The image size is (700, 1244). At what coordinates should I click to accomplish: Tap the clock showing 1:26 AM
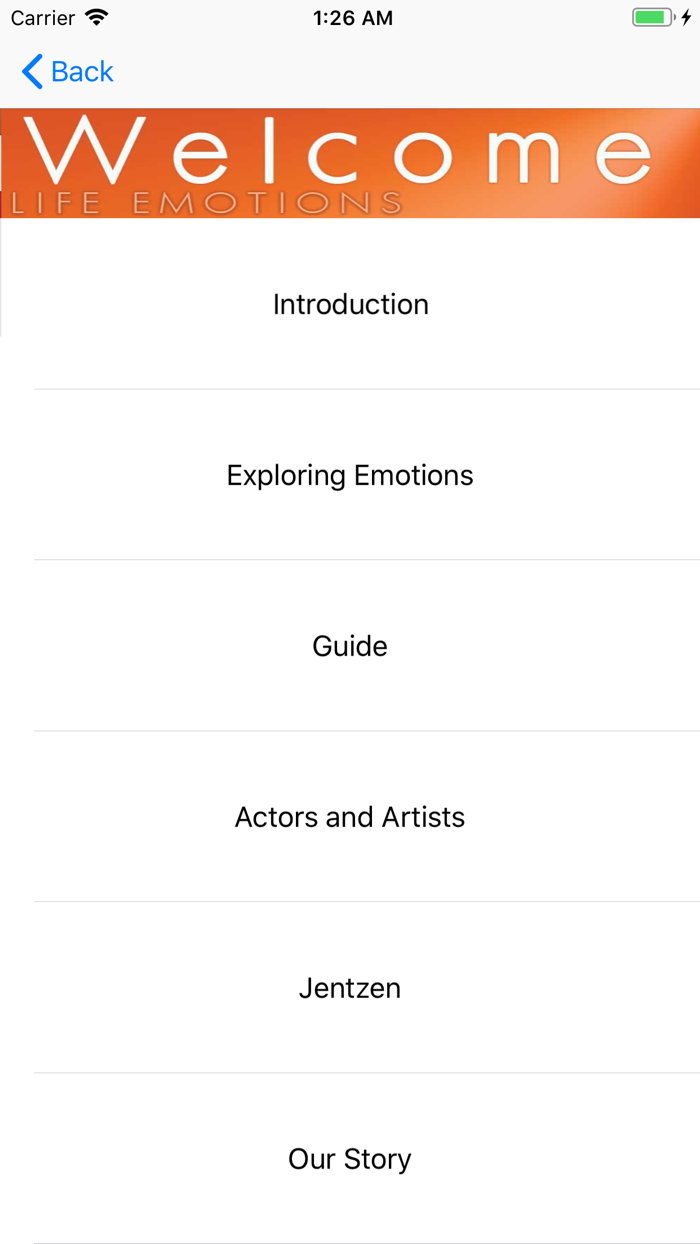click(353, 17)
